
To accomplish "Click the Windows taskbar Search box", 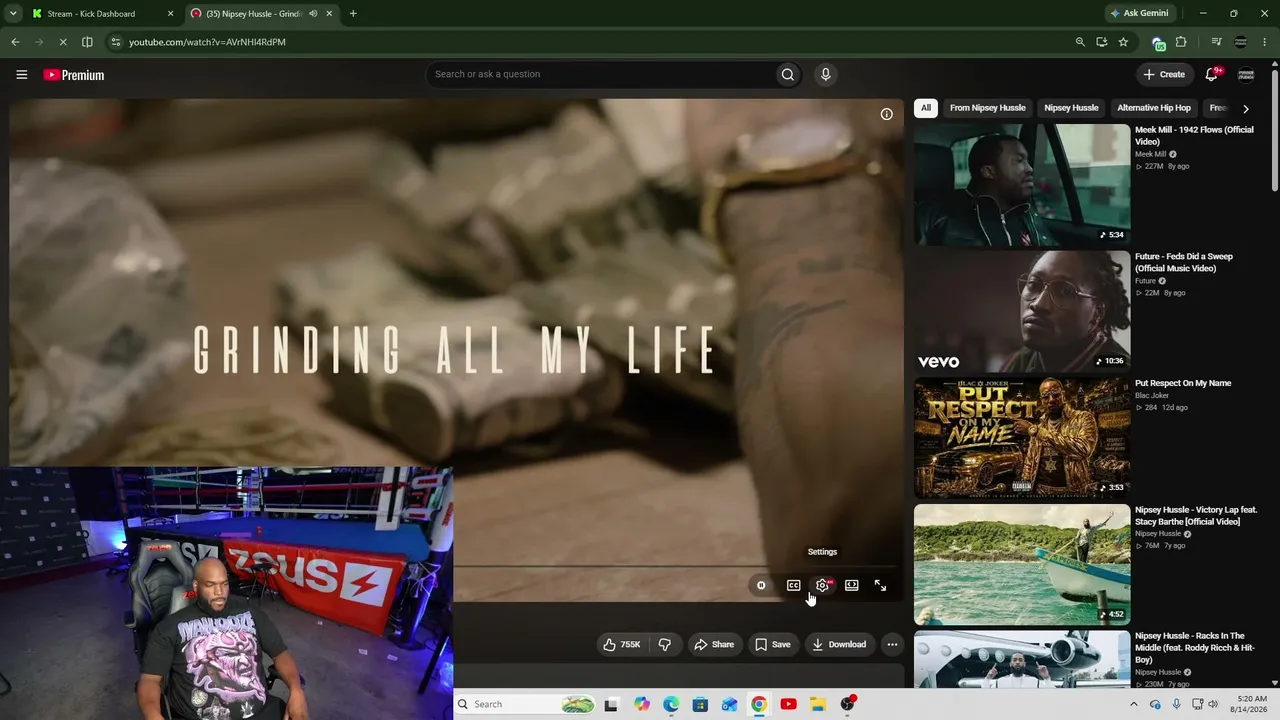I will [526, 704].
